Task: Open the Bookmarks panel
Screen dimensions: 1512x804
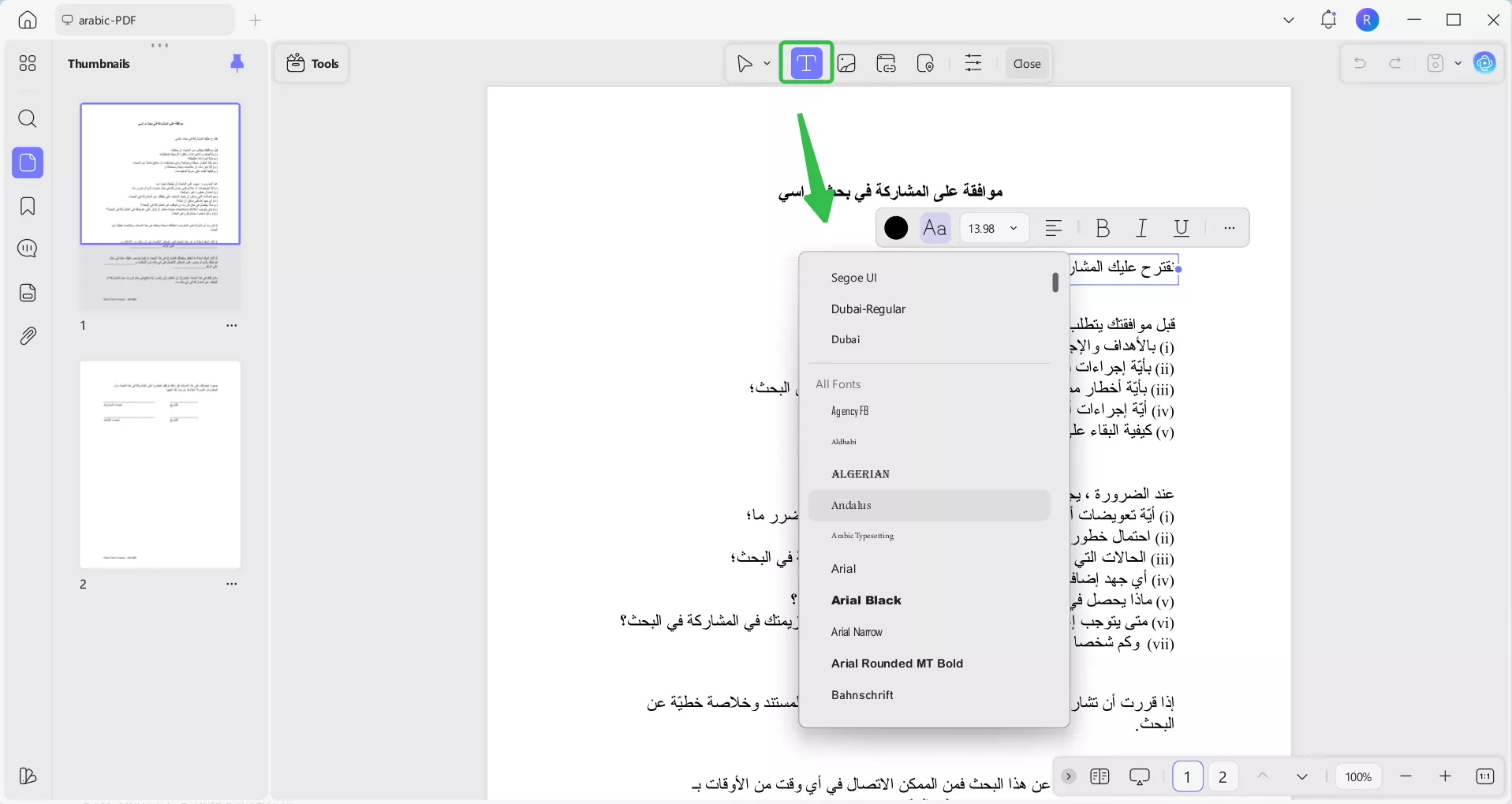Action: [28, 206]
